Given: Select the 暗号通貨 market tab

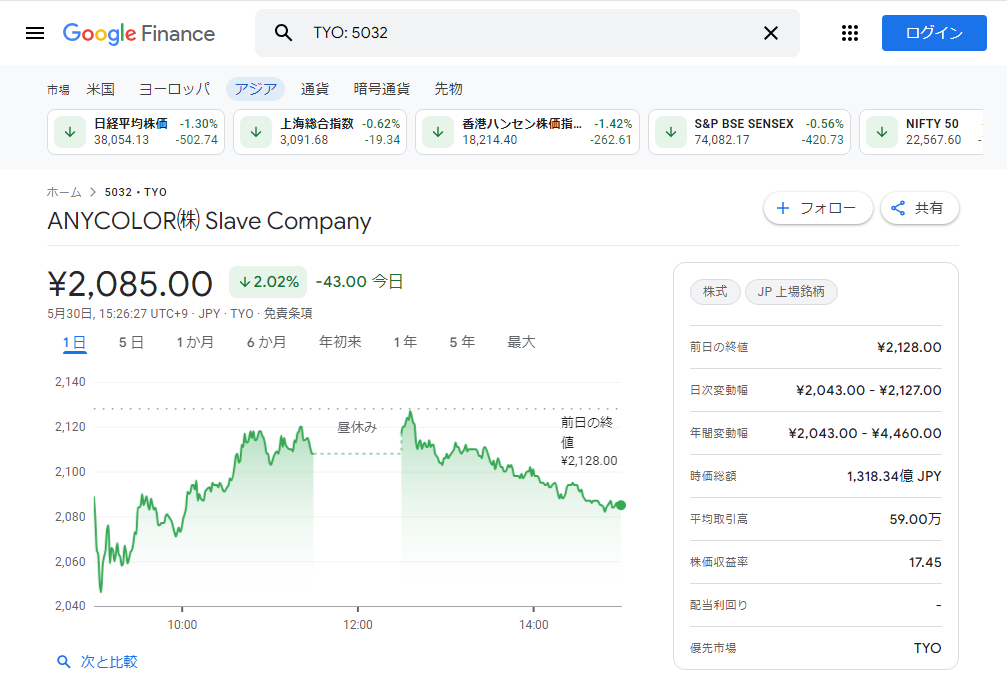Looking at the screenshot, I should click(x=381, y=89).
